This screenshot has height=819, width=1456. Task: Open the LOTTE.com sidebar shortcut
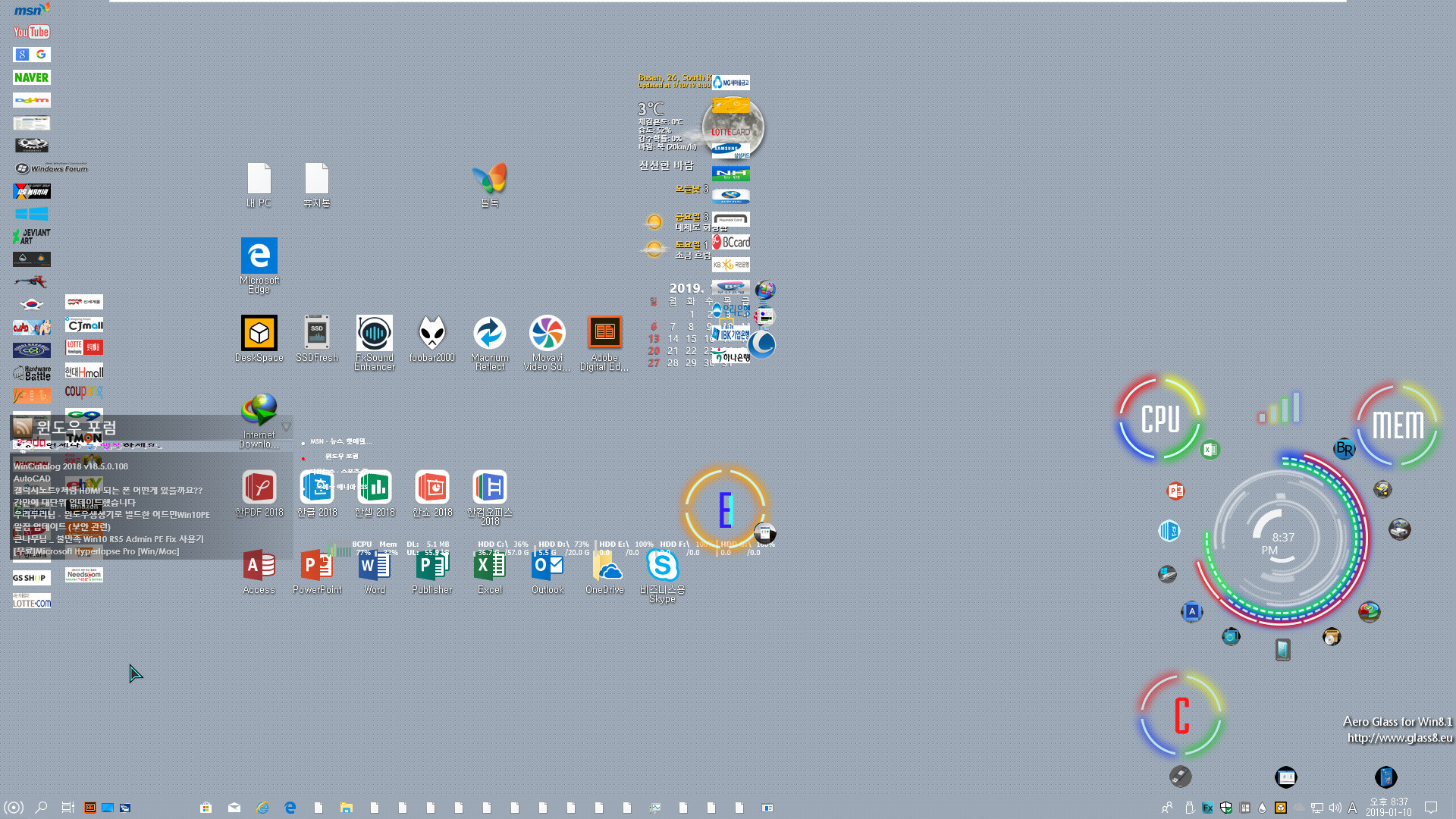(x=32, y=601)
